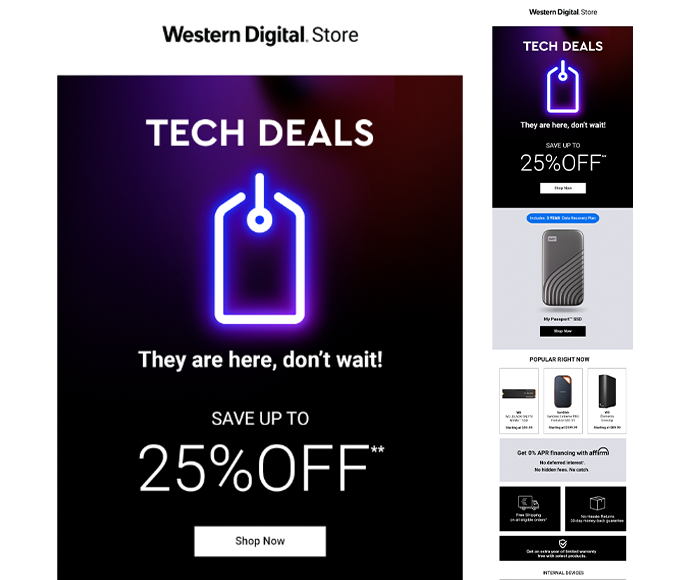Click the 0% APR financing banner
Image resolution: width=690 pixels, height=580 pixels.
pos(563,460)
